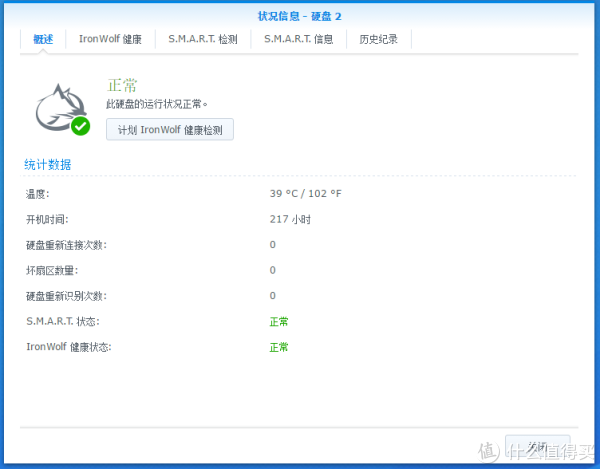Image resolution: width=600 pixels, height=469 pixels.
Task: Select the 硬盘重新识别次数 label
Action: tap(66, 296)
